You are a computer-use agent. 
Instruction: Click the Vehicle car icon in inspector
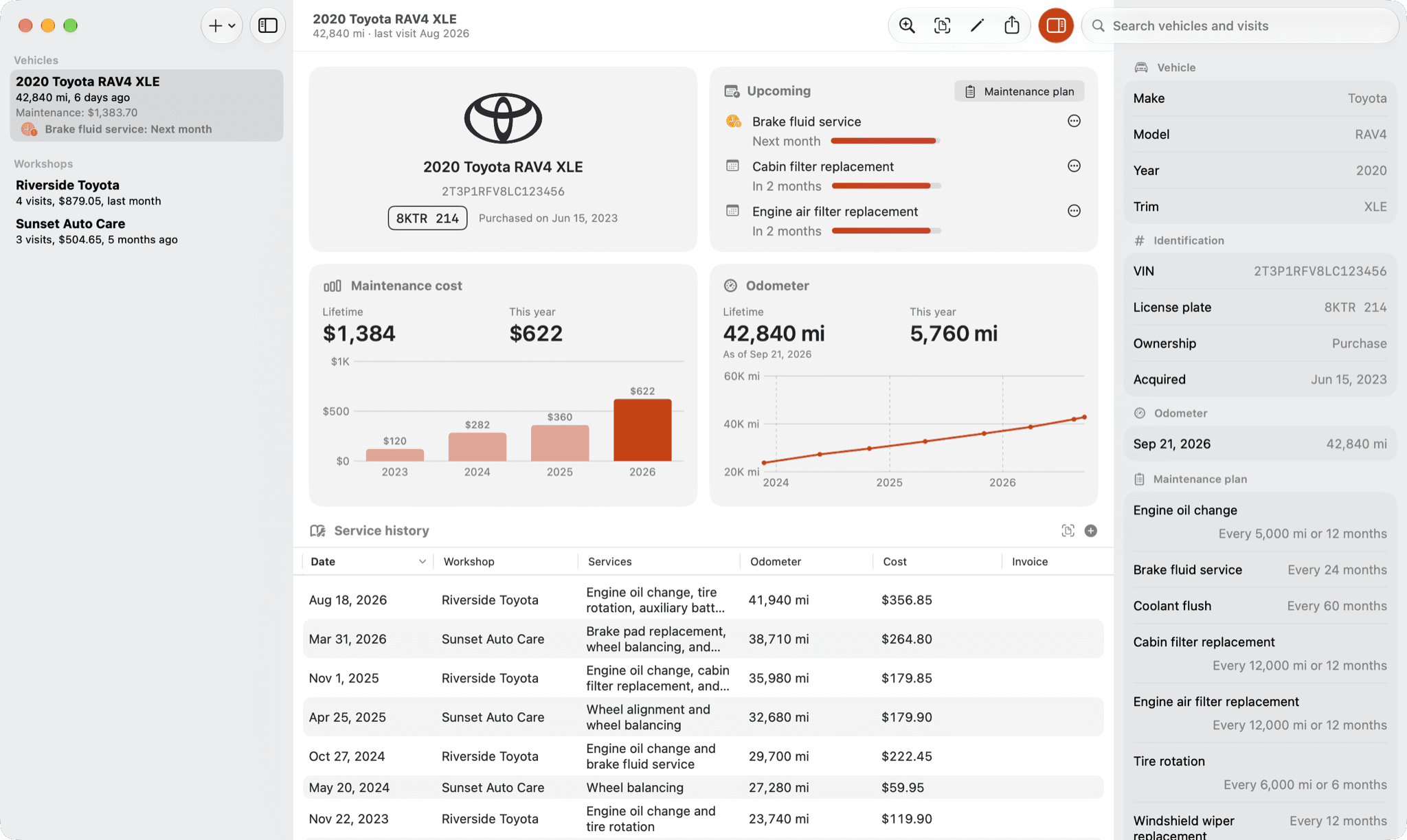click(1141, 67)
